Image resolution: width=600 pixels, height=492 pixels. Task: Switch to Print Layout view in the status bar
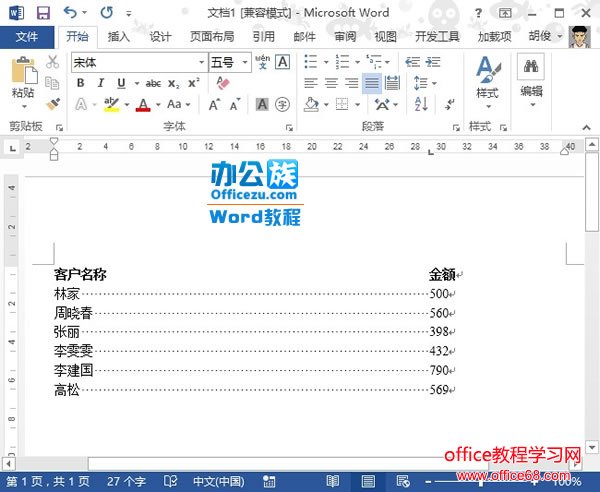(x=368, y=481)
